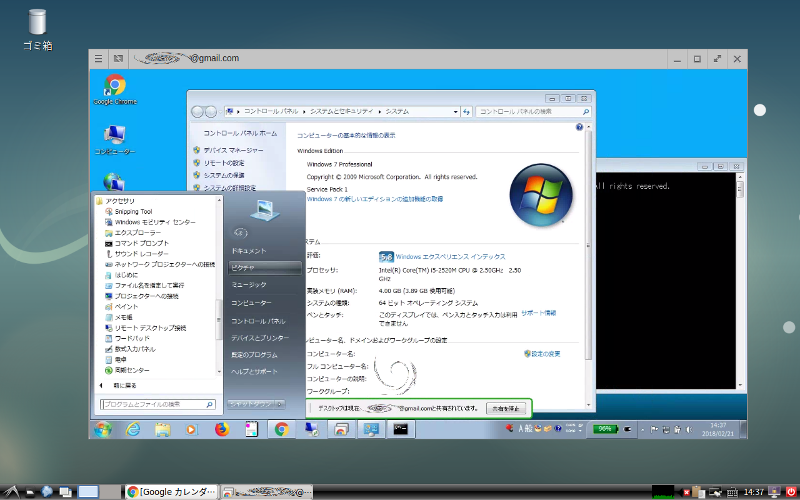Open the web browser launcher in host panel
The height and width of the screenshot is (500, 800).
coord(47,492)
